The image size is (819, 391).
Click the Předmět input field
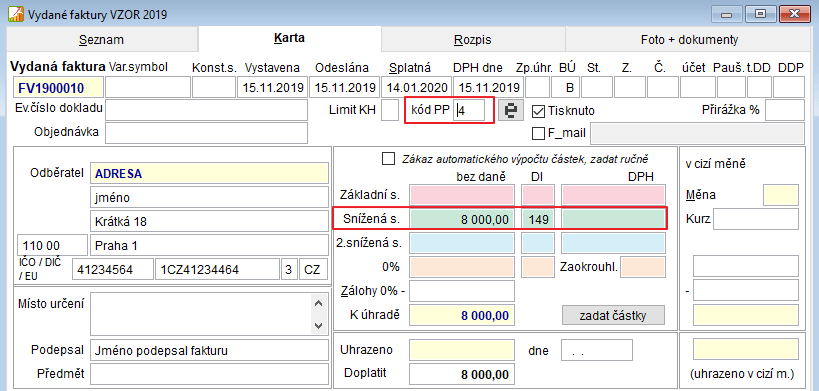coord(209,374)
